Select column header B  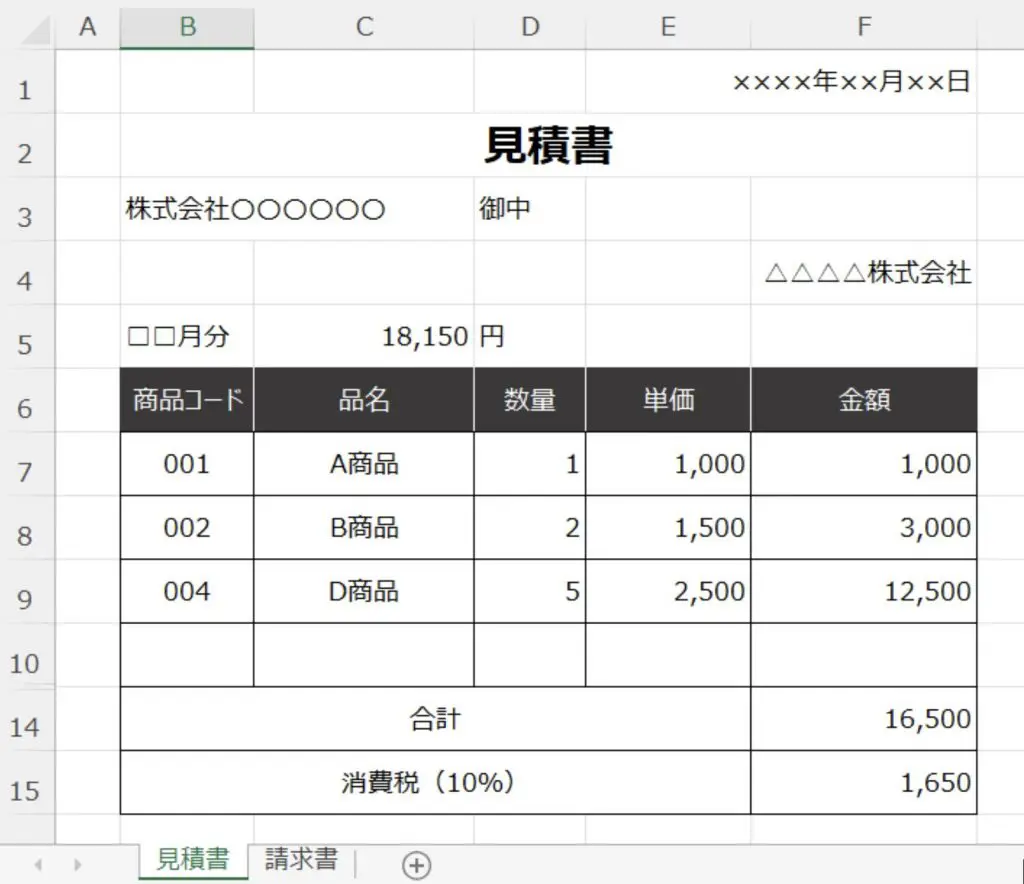tap(187, 27)
